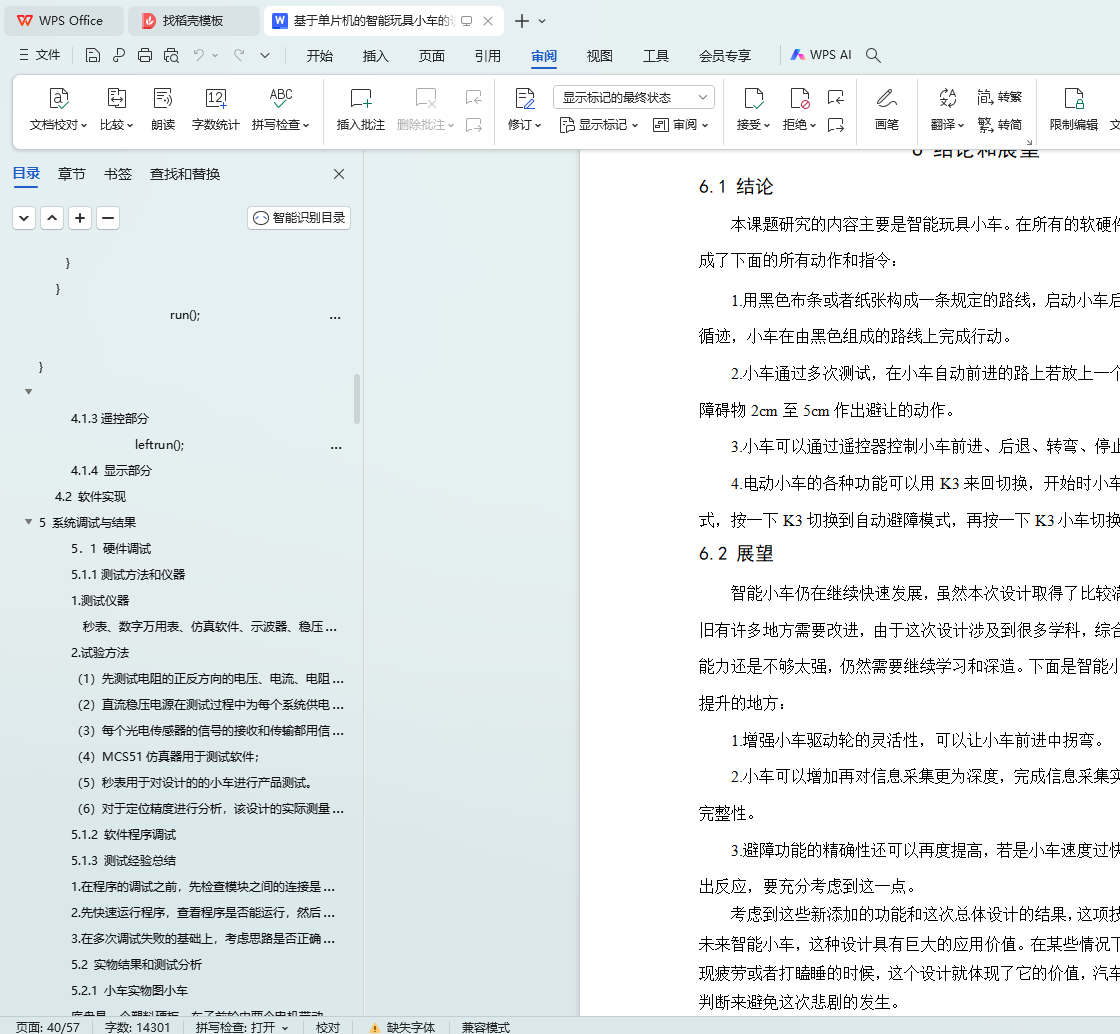Viewport: 1120px width, 1034px height.
Task: Open the Translate tool (翻译)
Action: click(x=947, y=109)
